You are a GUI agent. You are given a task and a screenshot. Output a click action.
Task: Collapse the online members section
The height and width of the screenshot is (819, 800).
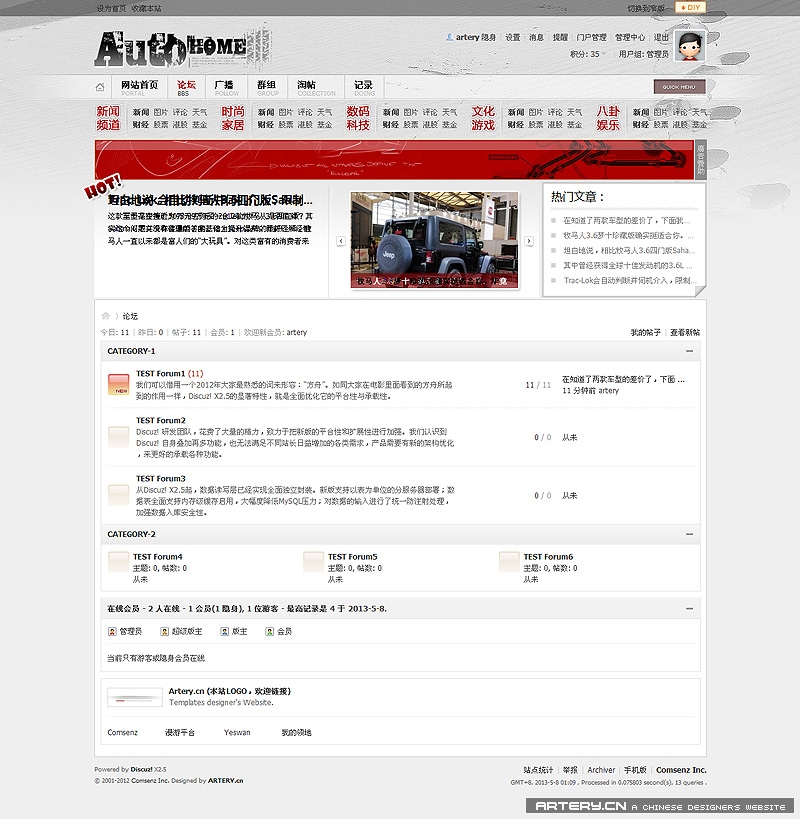[689, 609]
